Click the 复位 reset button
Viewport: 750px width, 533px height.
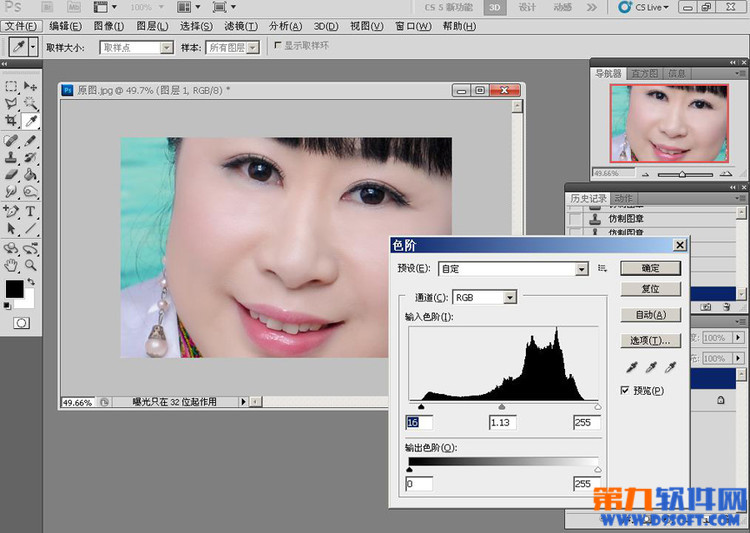pyautogui.click(x=651, y=289)
